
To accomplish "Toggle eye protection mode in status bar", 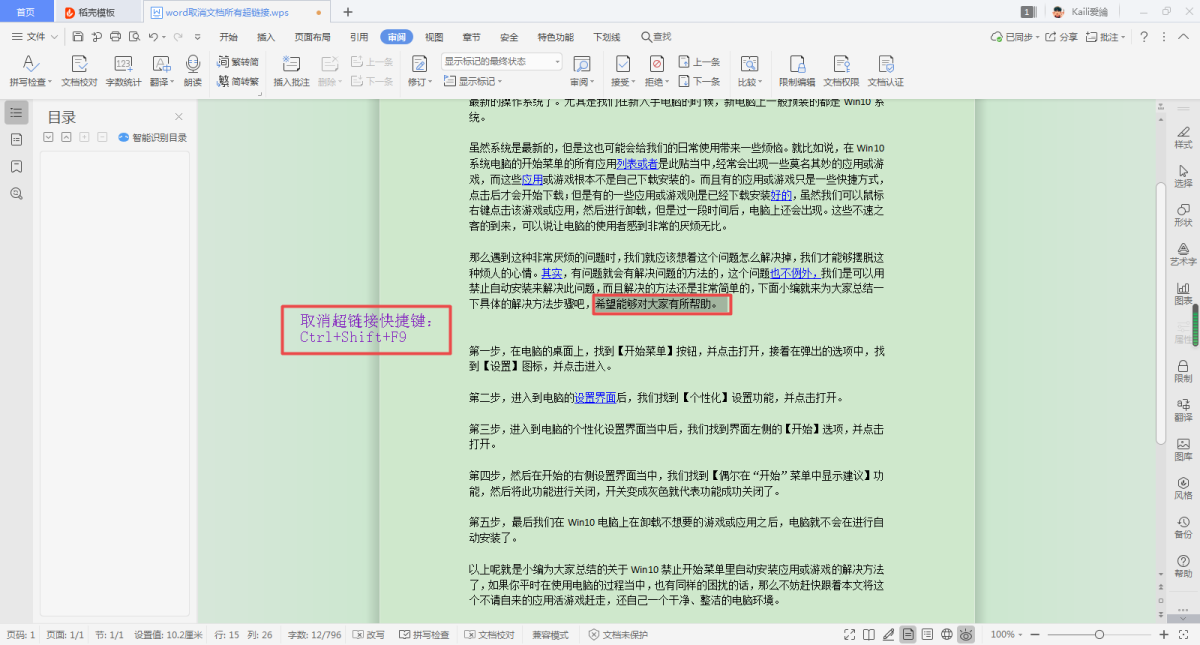I will tap(966, 635).
